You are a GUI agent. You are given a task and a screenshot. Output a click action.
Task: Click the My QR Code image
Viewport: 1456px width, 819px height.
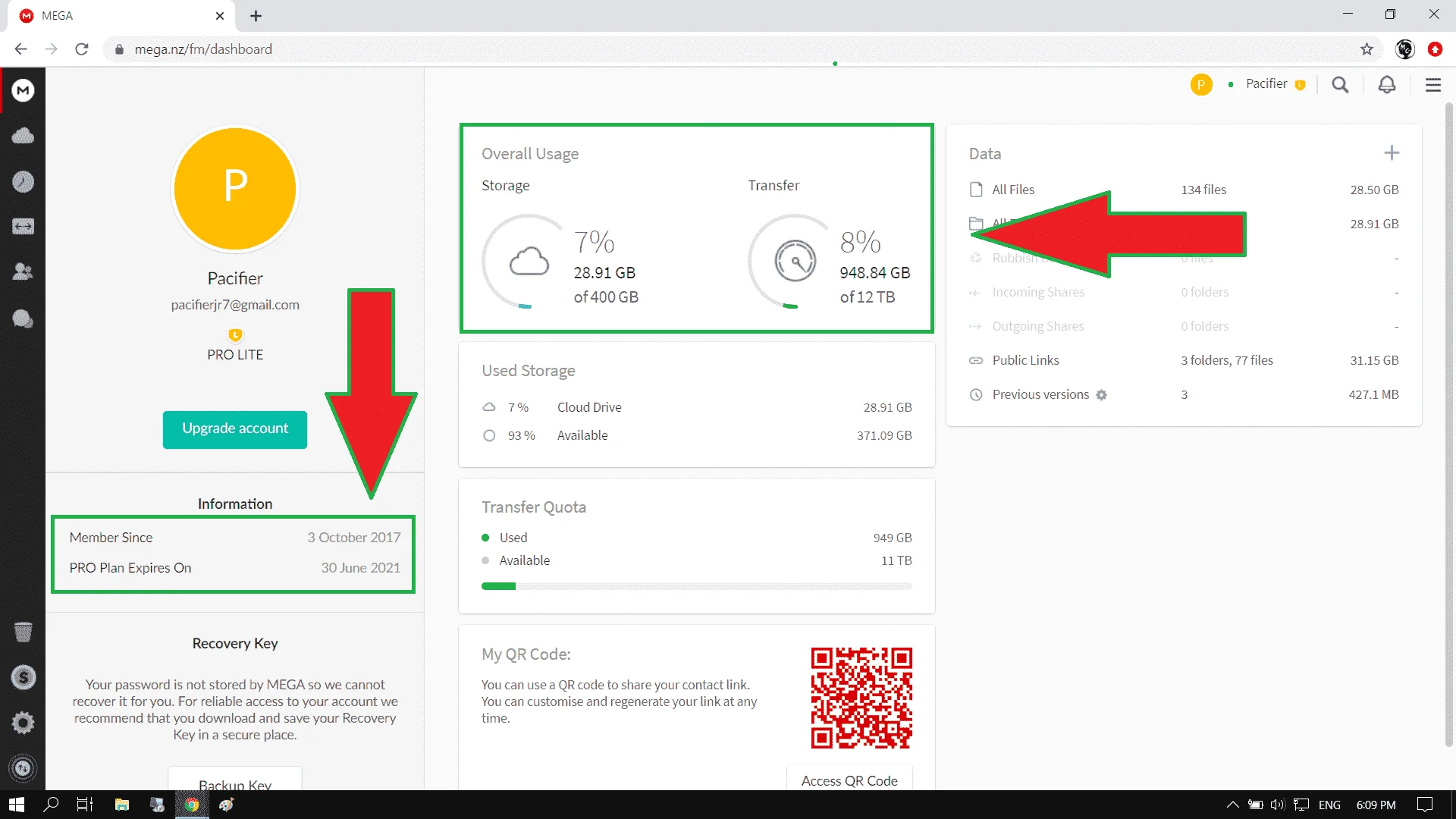click(x=861, y=698)
